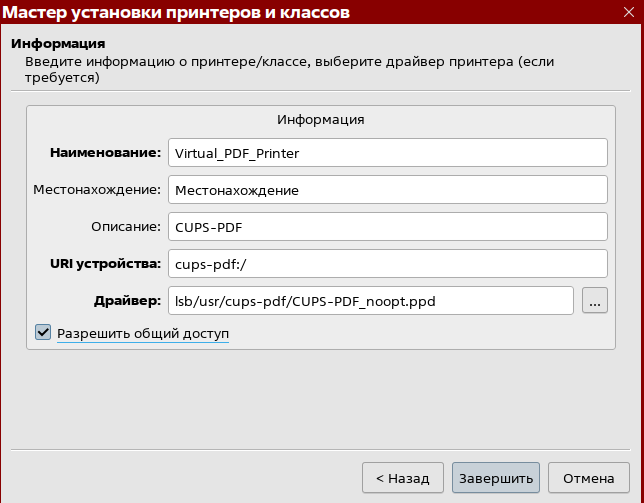This screenshot has width=644, height=503.
Task: Close the printer installation wizard window
Action: click(628, 12)
